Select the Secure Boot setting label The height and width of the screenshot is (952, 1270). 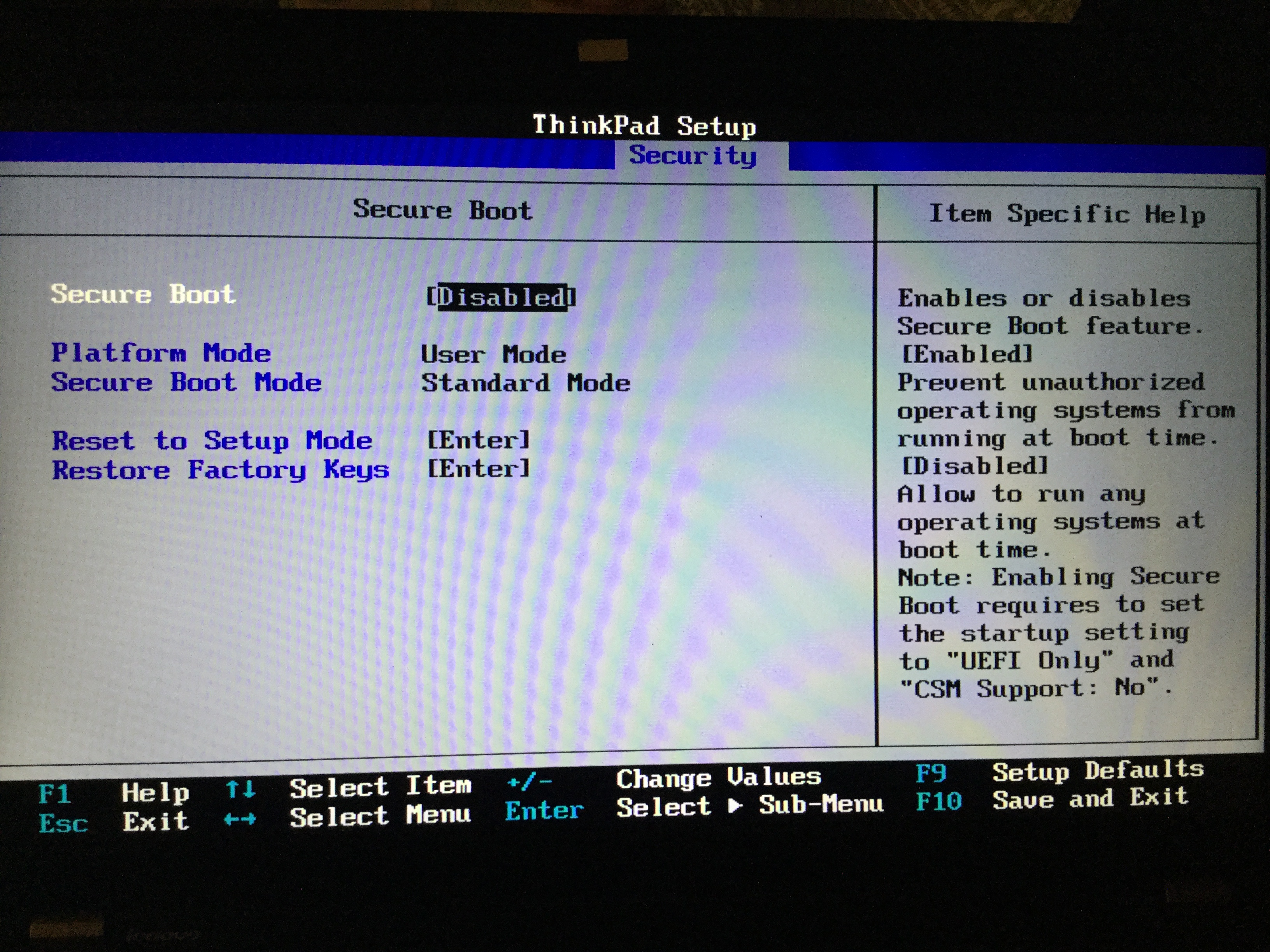pyautogui.click(x=143, y=294)
